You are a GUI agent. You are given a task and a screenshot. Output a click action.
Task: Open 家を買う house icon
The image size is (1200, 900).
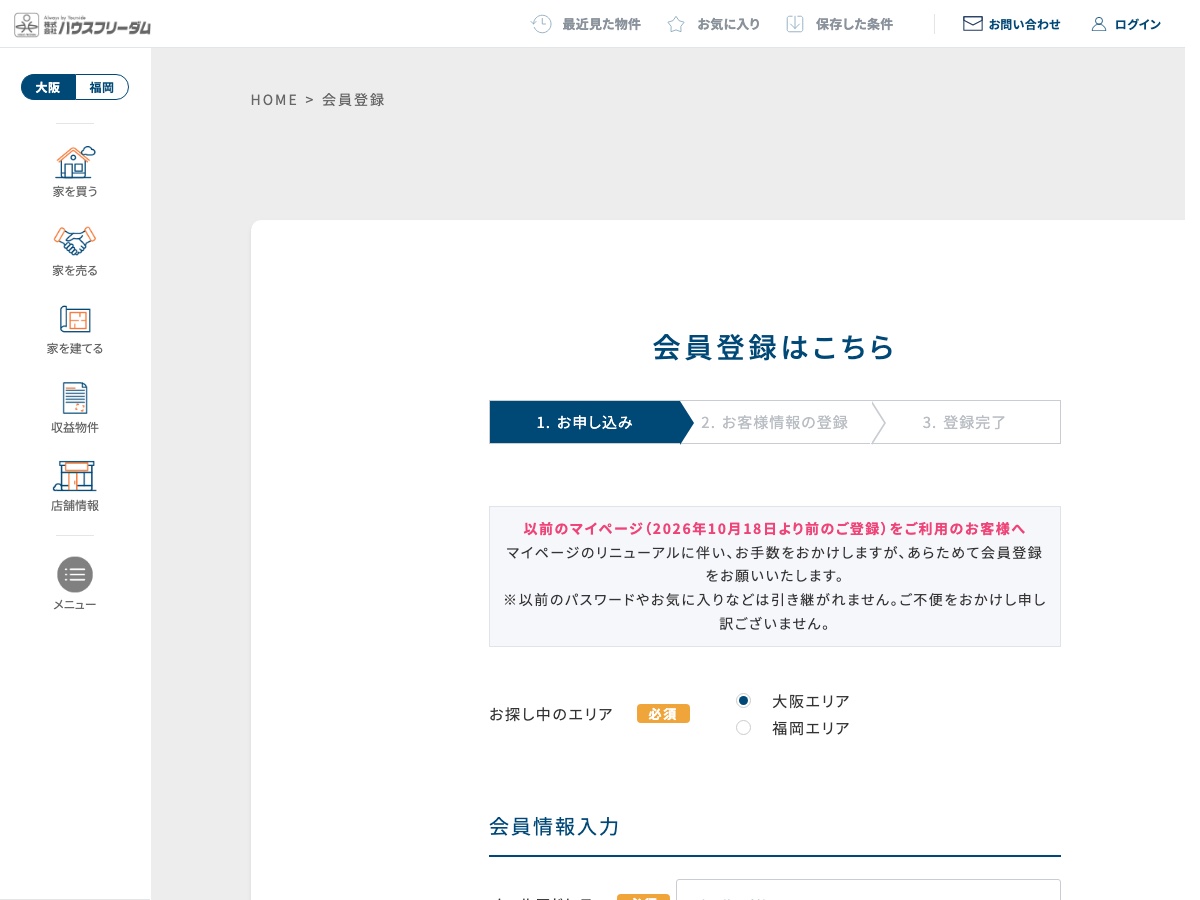75,161
